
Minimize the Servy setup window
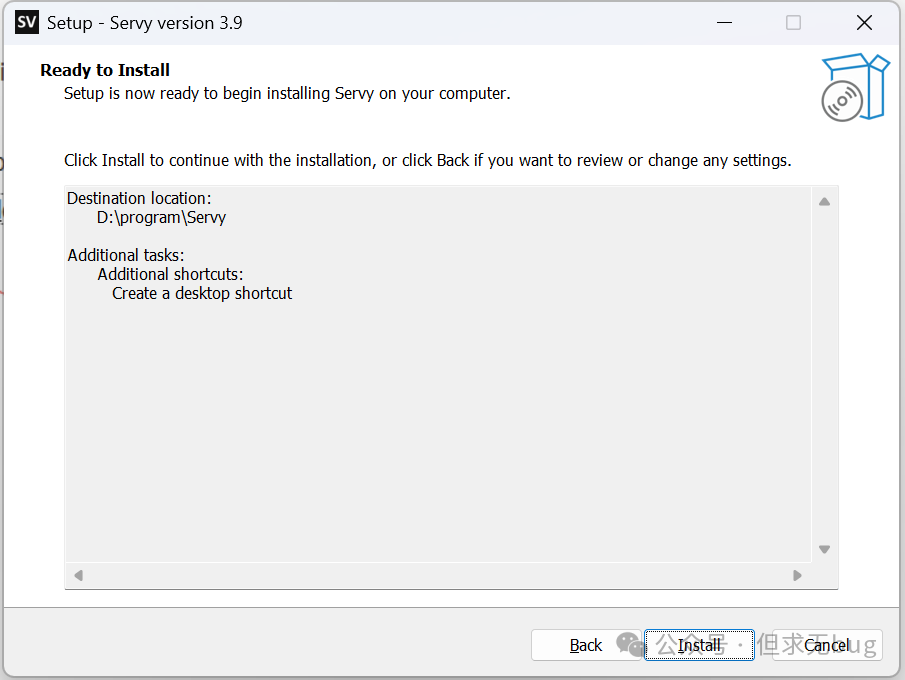click(x=722, y=22)
